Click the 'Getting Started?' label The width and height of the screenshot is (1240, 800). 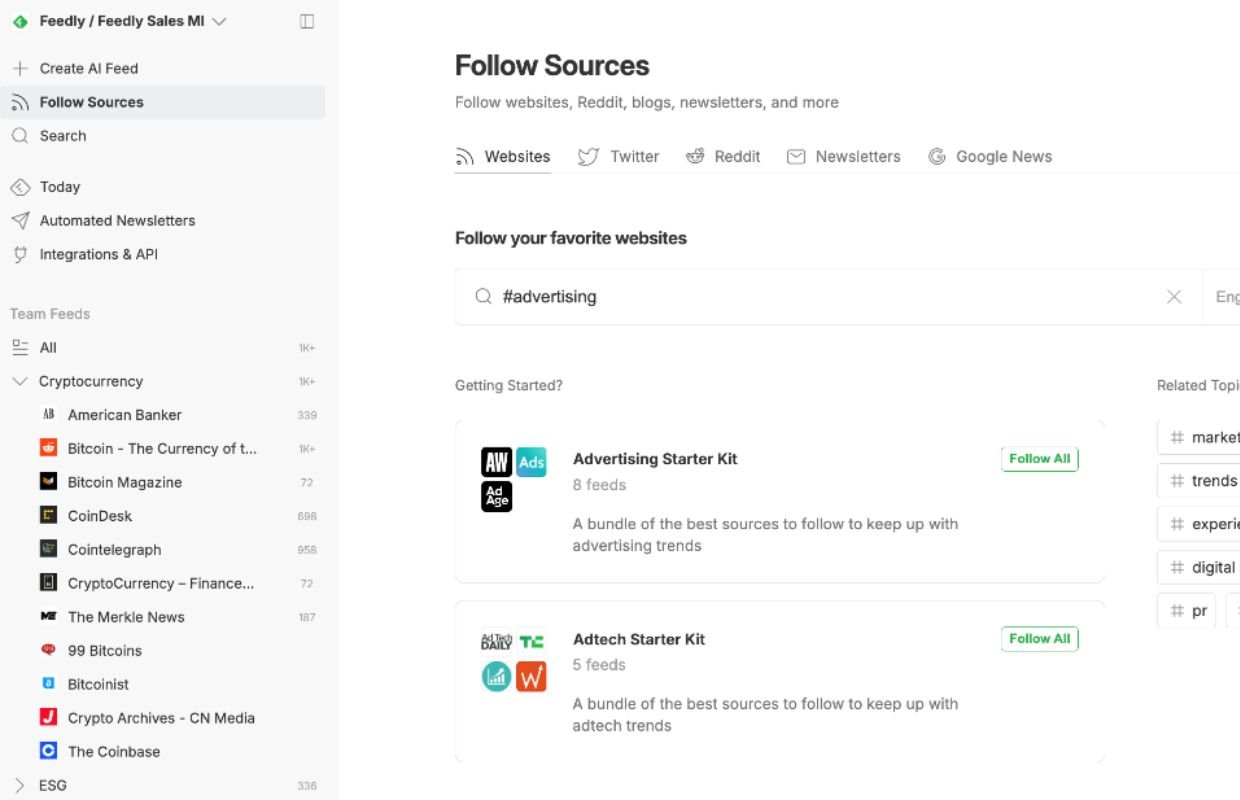(x=509, y=385)
